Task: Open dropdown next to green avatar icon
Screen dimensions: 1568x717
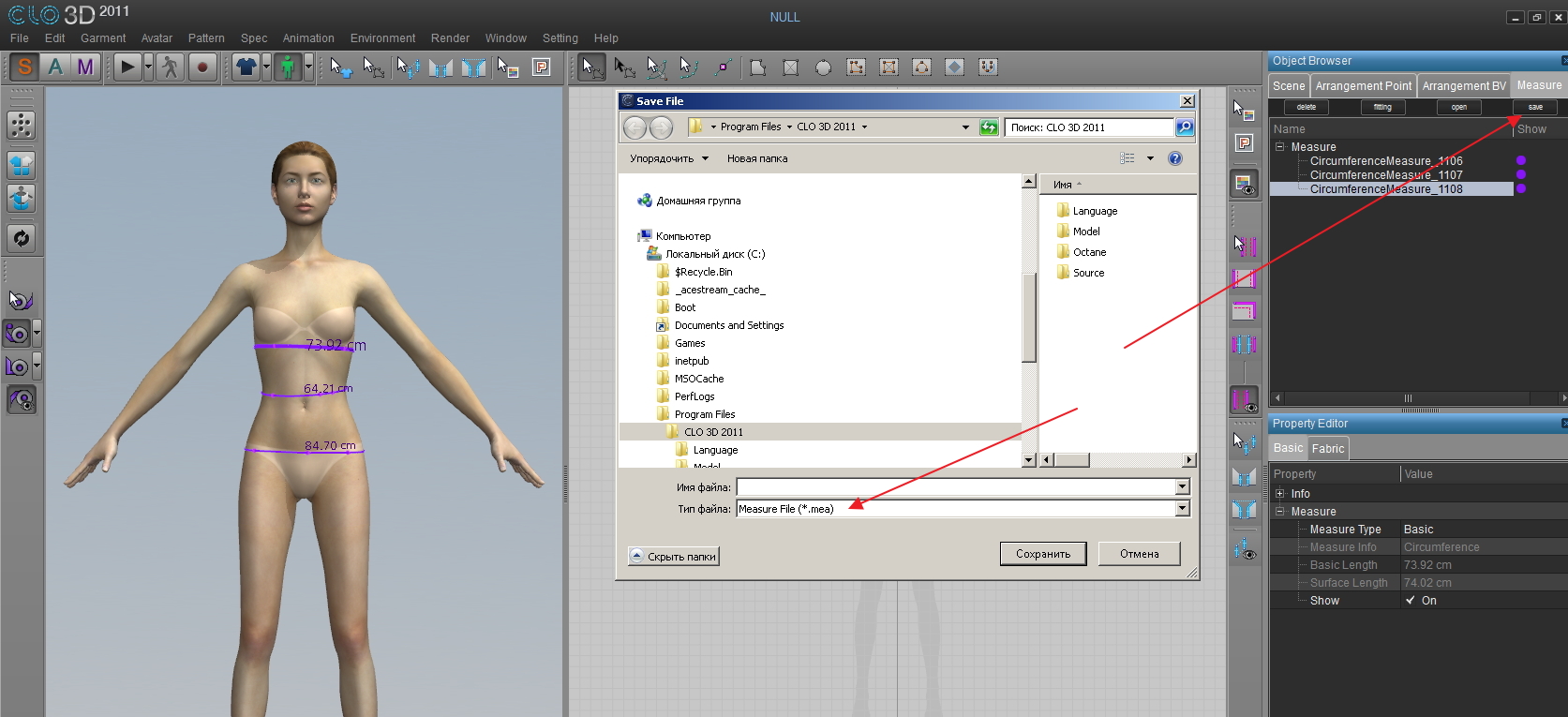Action: pos(308,67)
